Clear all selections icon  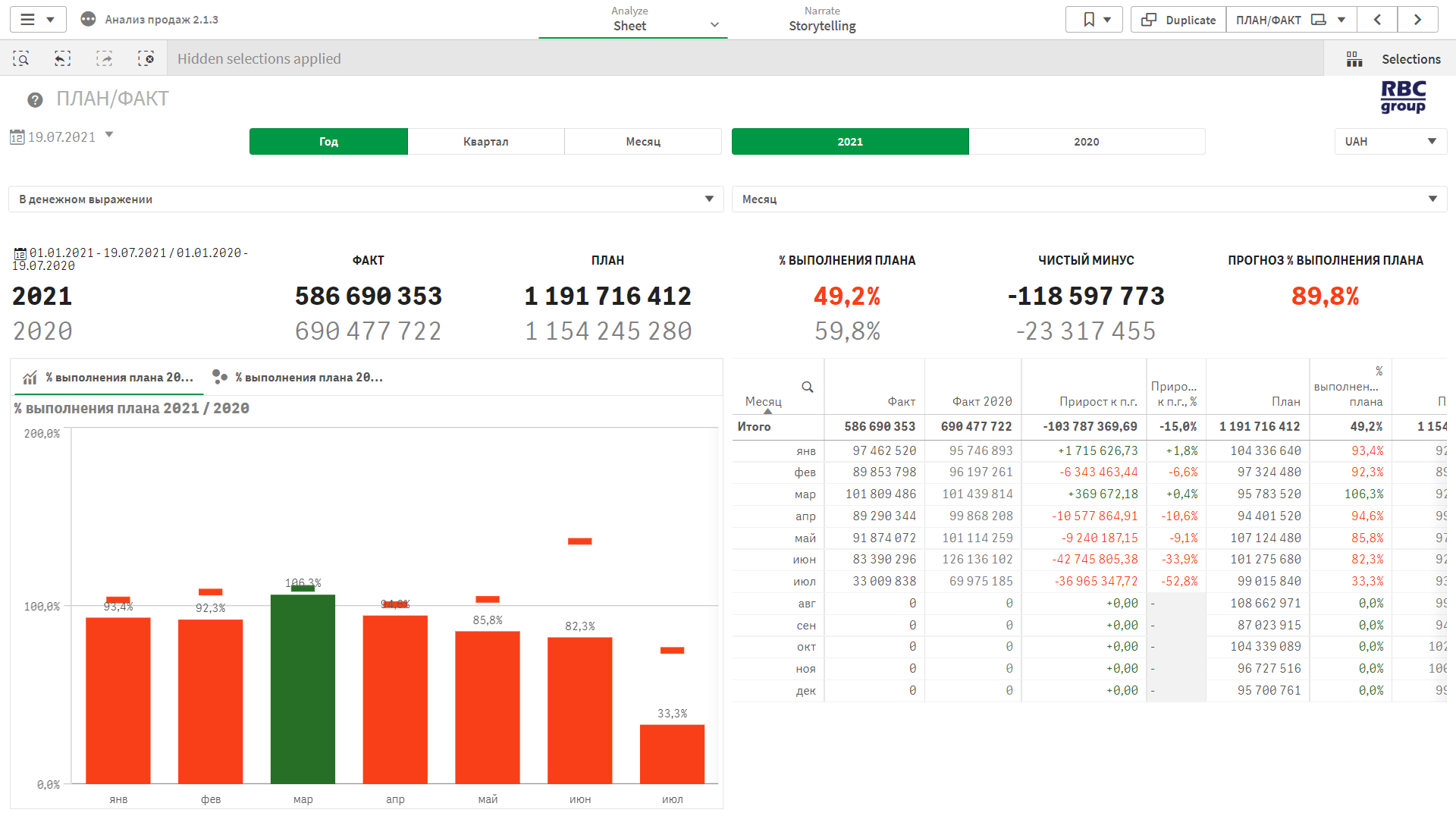tap(146, 59)
